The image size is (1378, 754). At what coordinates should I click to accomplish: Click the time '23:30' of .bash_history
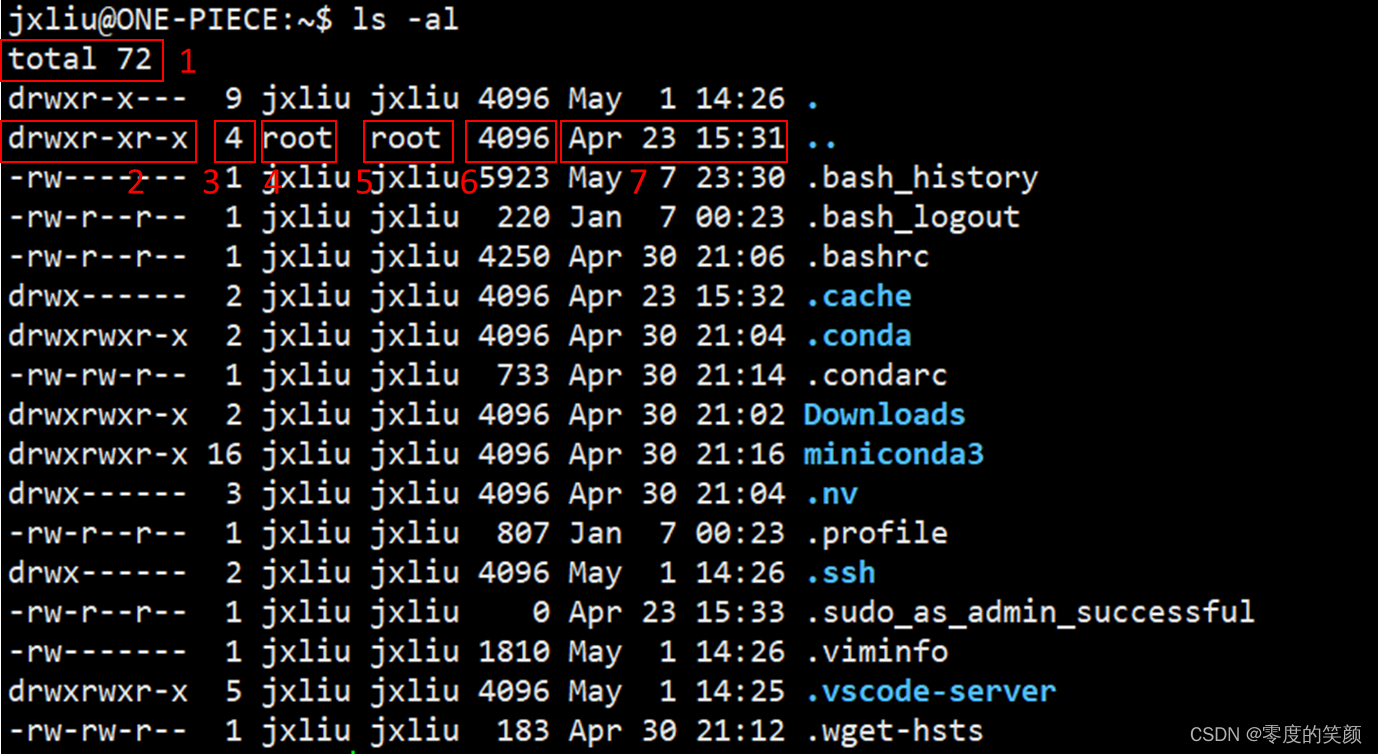click(x=740, y=178)
